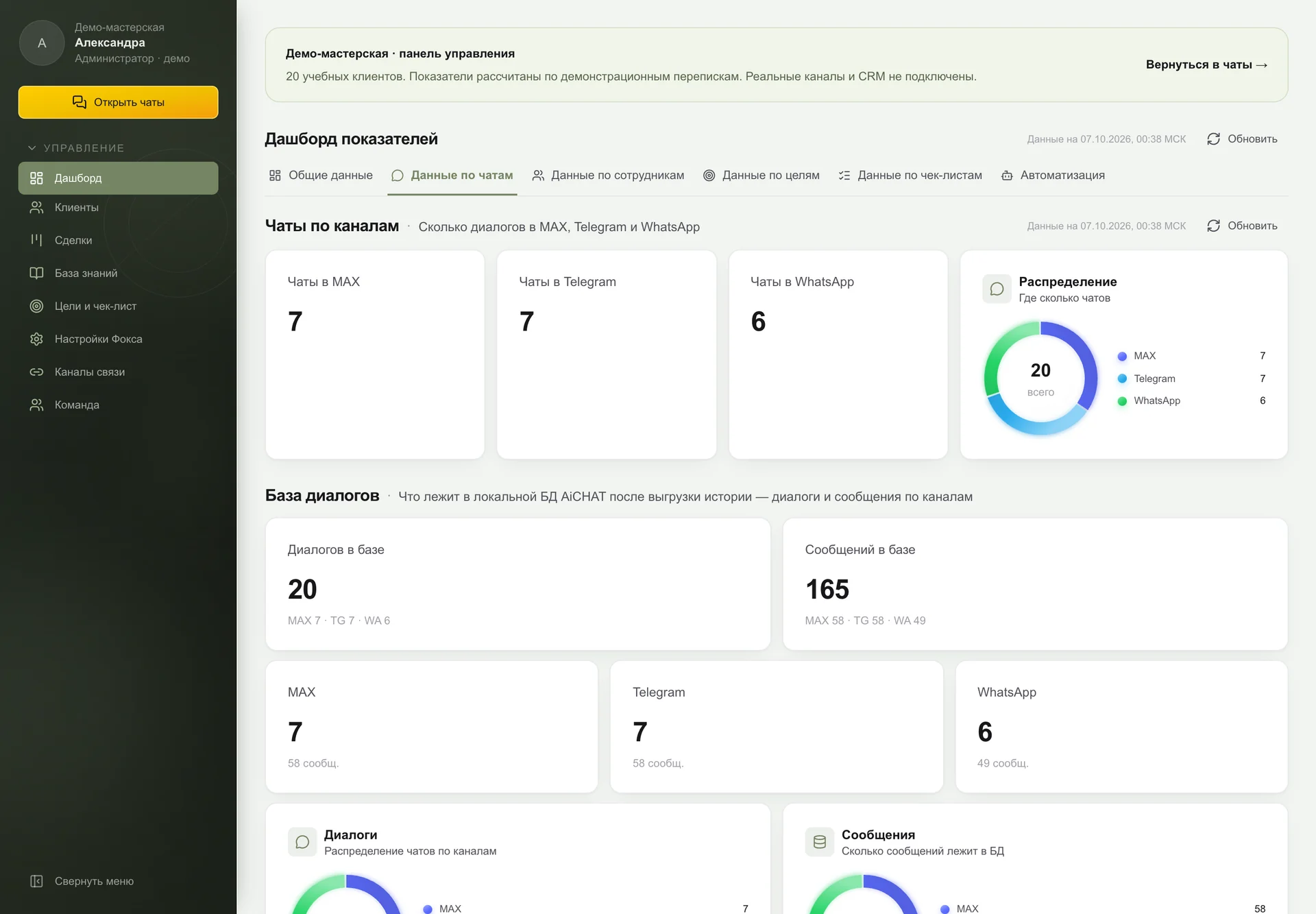The height and width of the screenshot is (914, 1316).
Task: Click the refresh icon in Чаты по каналам row
Action: pyautogui.click(x=1213, y=226)
